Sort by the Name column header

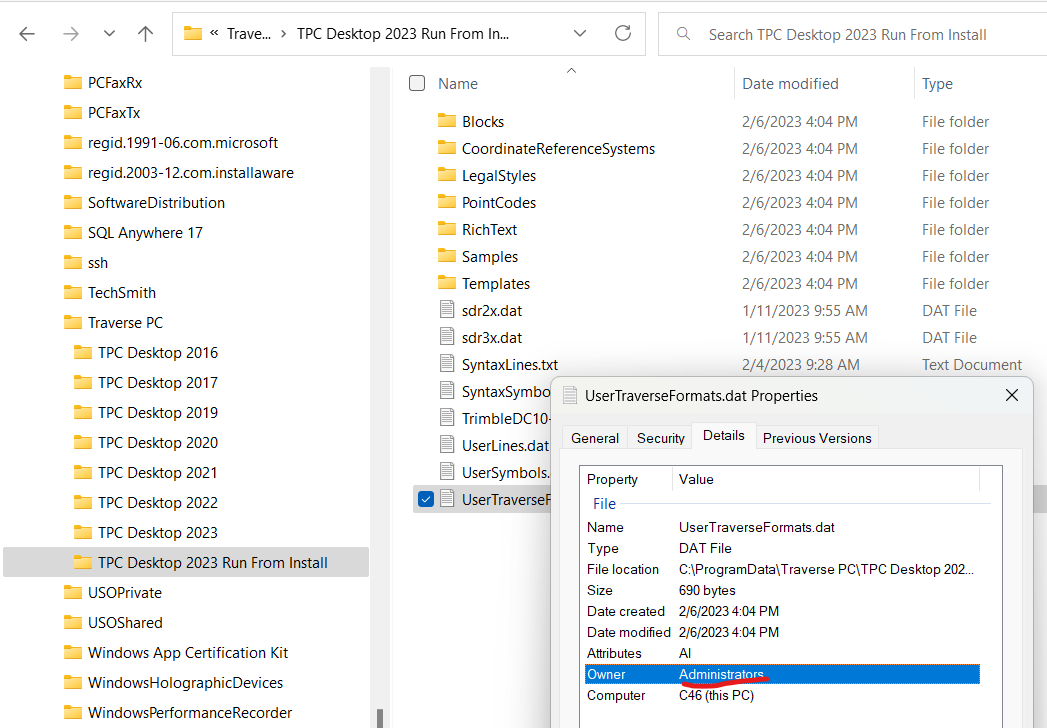point(458,83)
